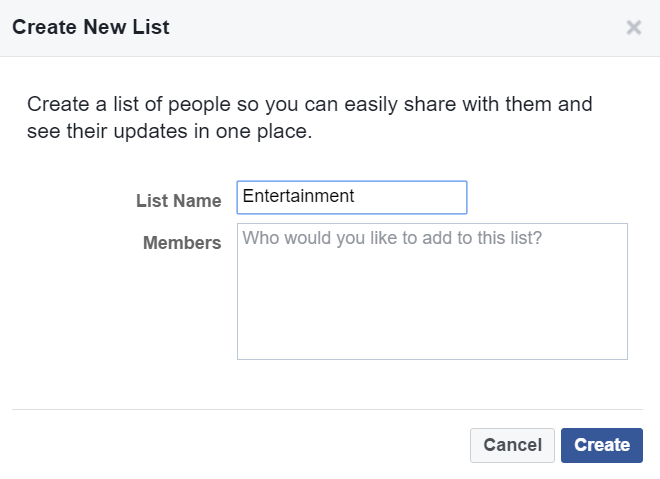Viewport: 660px width, 479px height.
Task: Click 'see their updates in one place' text
Action: 170,131
